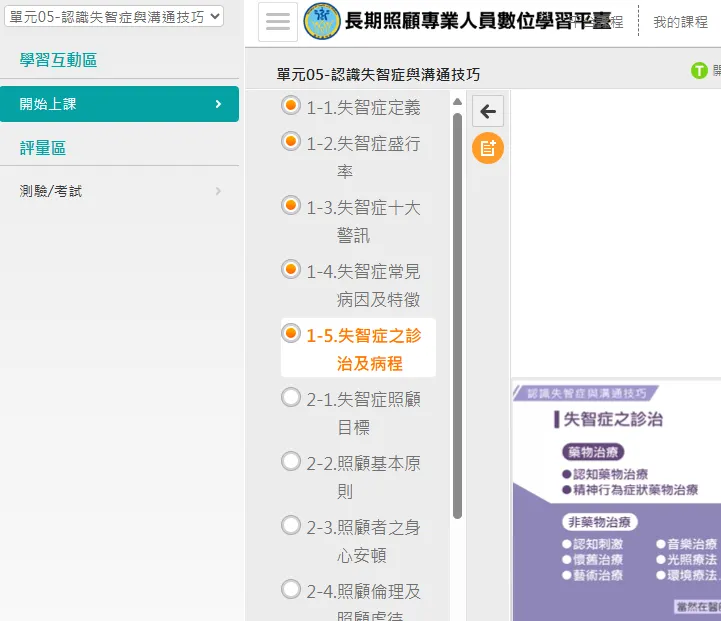This screenshot has height=621, width=721.
Task: Click 非藥物治療 label on slide
Action: [599, 522]
